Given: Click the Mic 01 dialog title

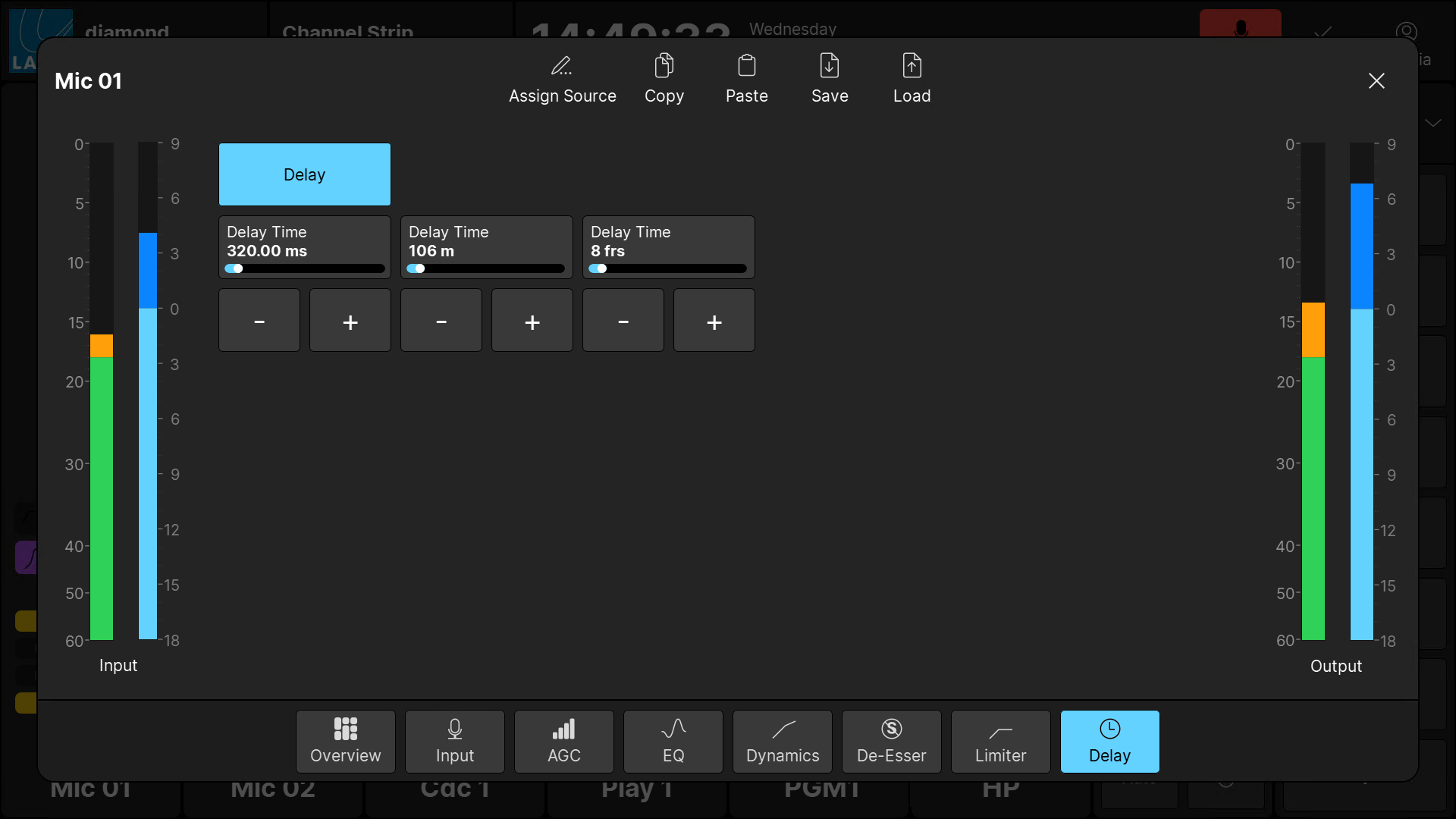Looking at the screenshot, I should [x=88, y=81].
